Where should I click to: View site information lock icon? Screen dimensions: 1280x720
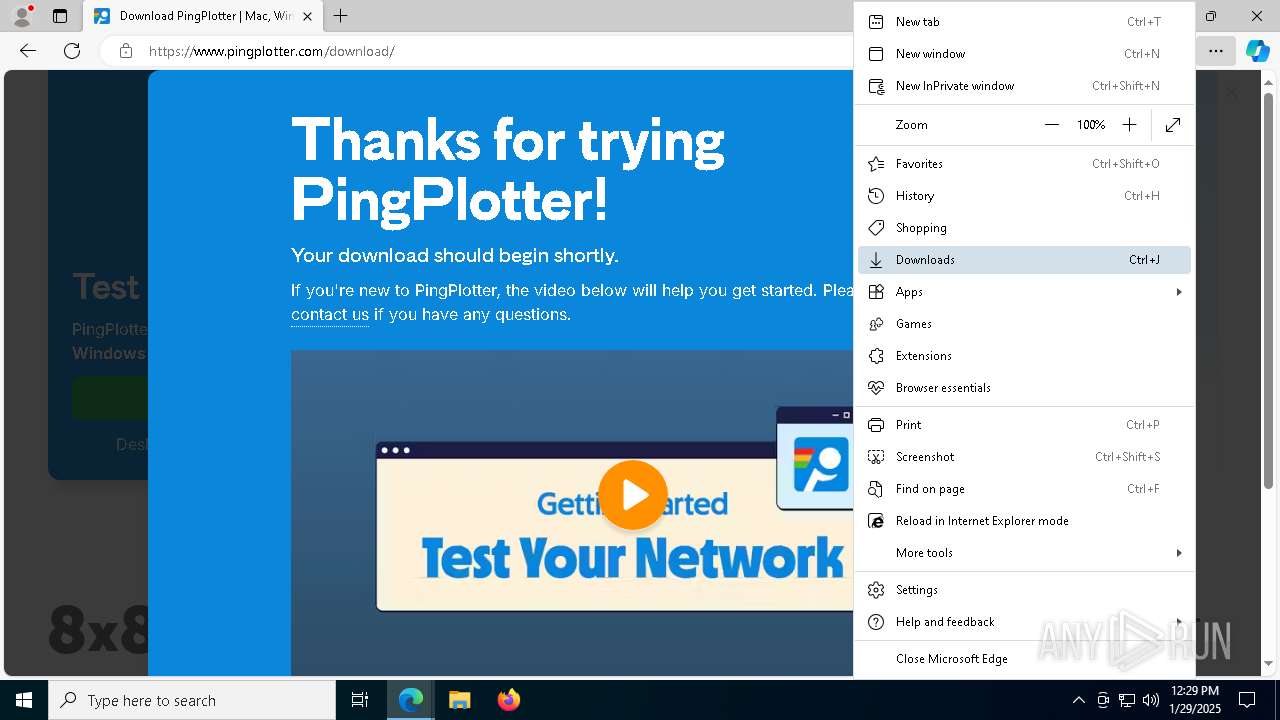(x=125, y=51)
